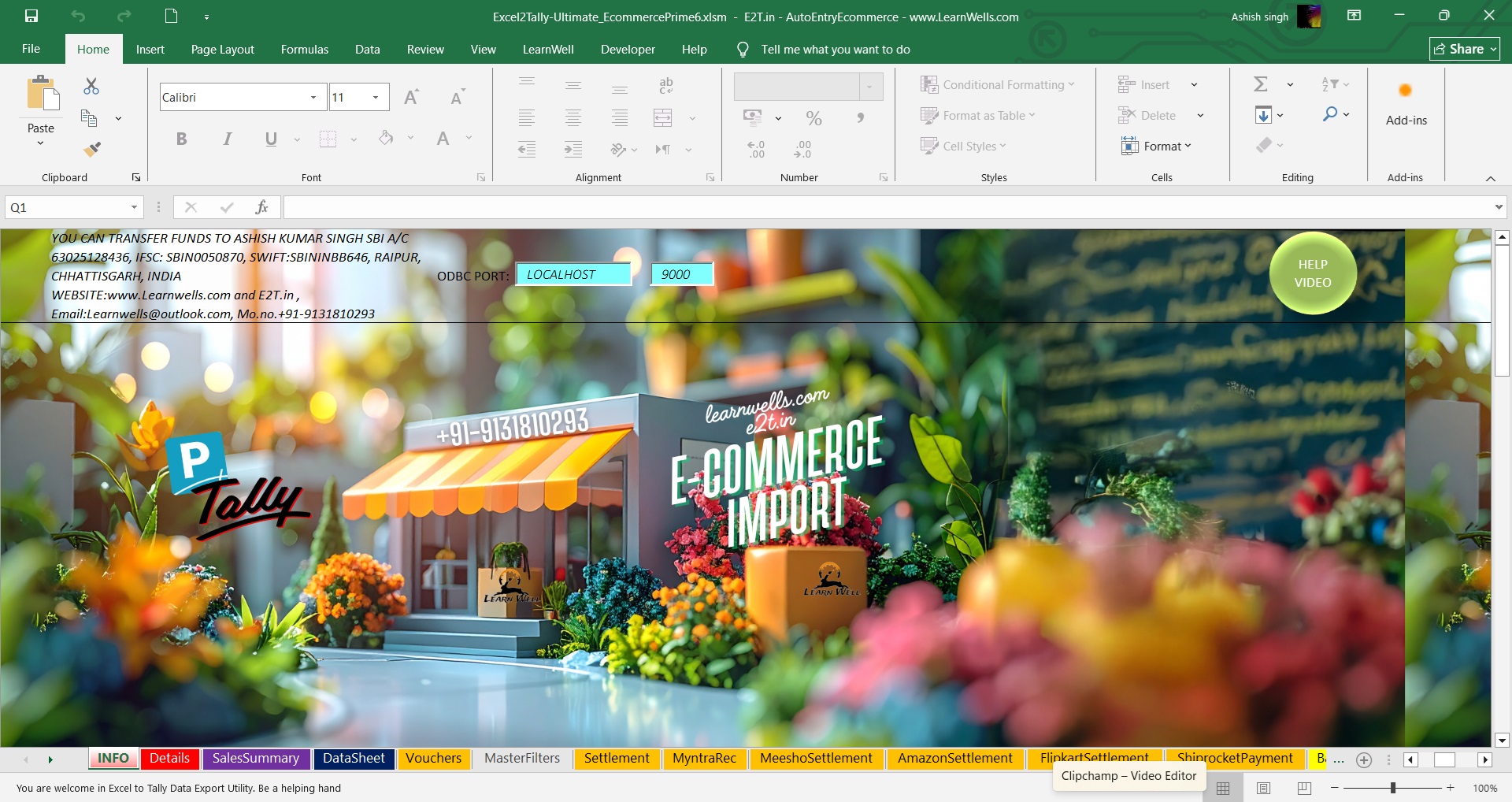Click the AutoSum sigma icon
1512x802 pixels.
pyautogui.click(x=1261, y=84)
